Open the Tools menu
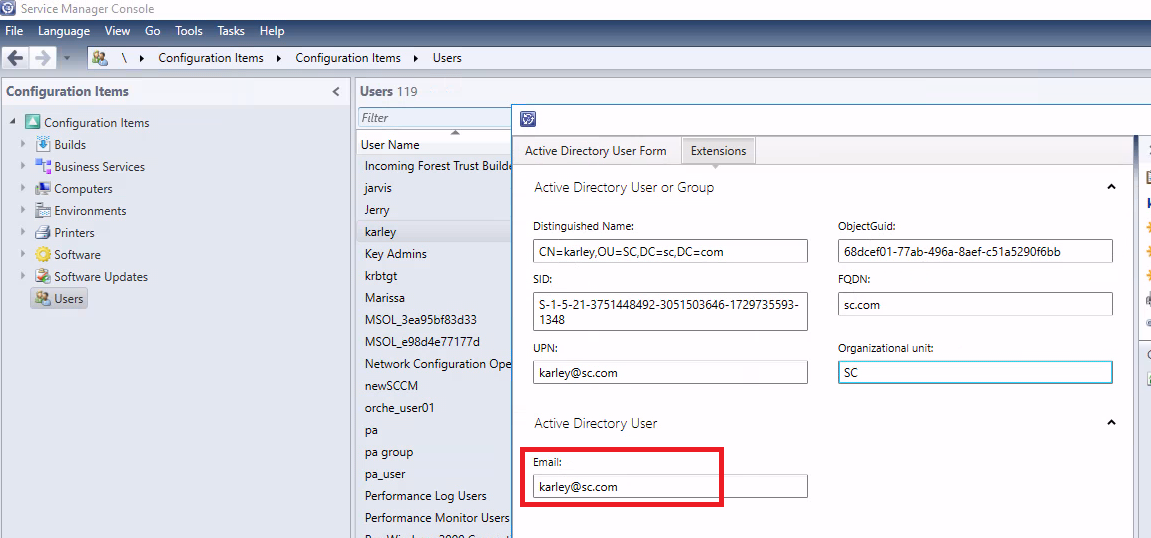 point(189,31)
